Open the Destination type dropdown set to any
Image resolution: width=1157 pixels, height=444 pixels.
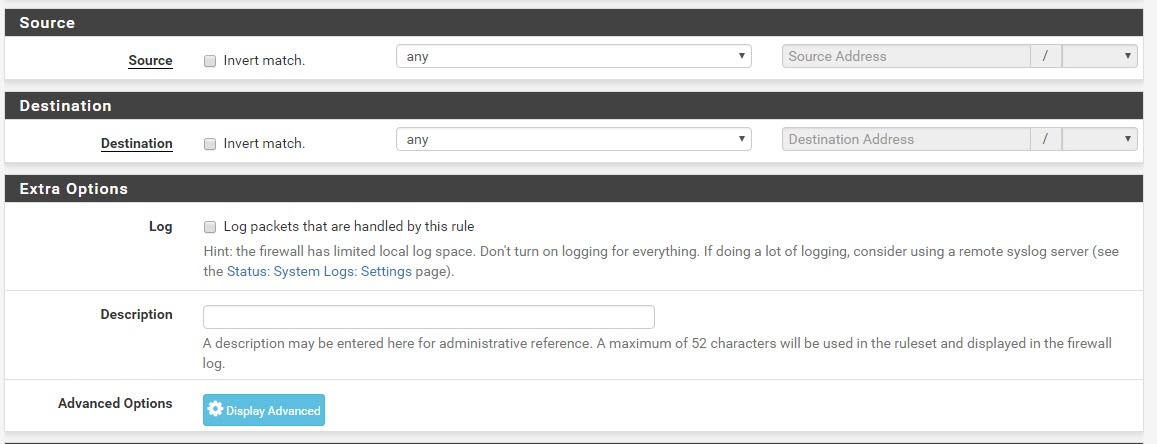coord(573,139)
